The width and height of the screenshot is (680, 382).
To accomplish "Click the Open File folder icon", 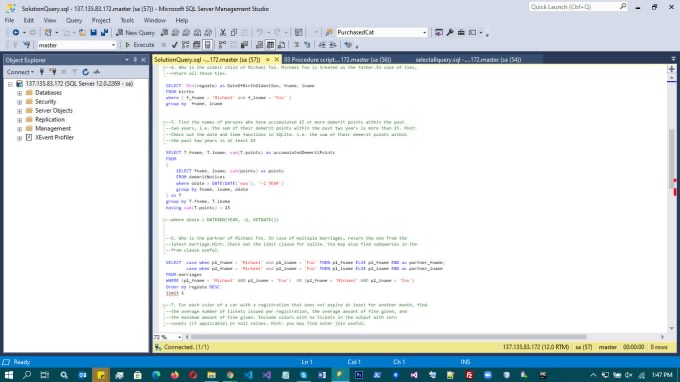I will click(x=82, y=33).
